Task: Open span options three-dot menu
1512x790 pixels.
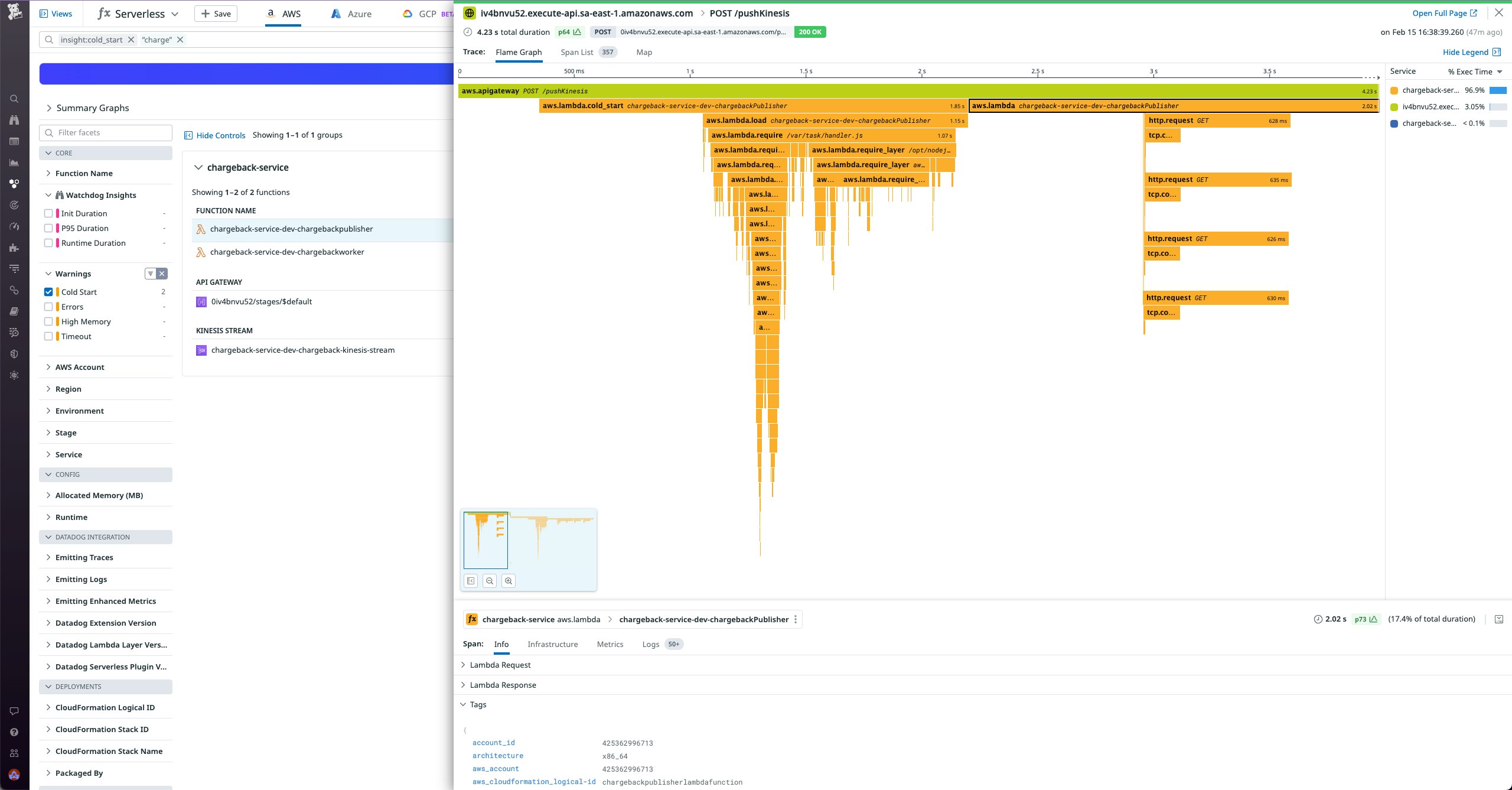Action: [x=796, y=619]
